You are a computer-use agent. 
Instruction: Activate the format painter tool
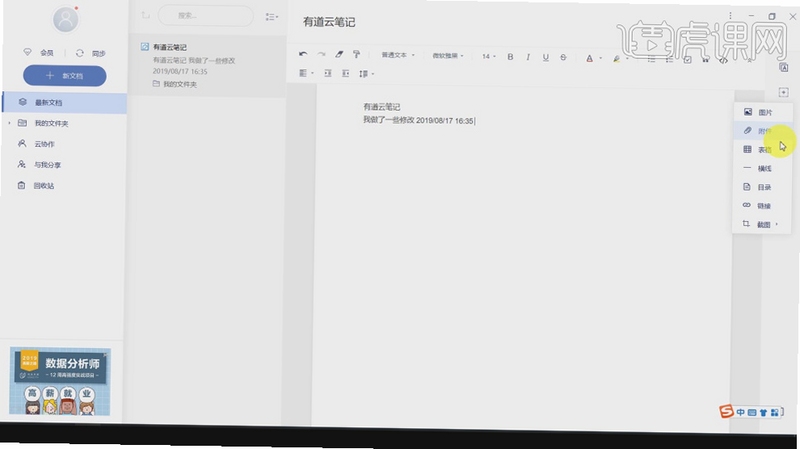(357, 54)
